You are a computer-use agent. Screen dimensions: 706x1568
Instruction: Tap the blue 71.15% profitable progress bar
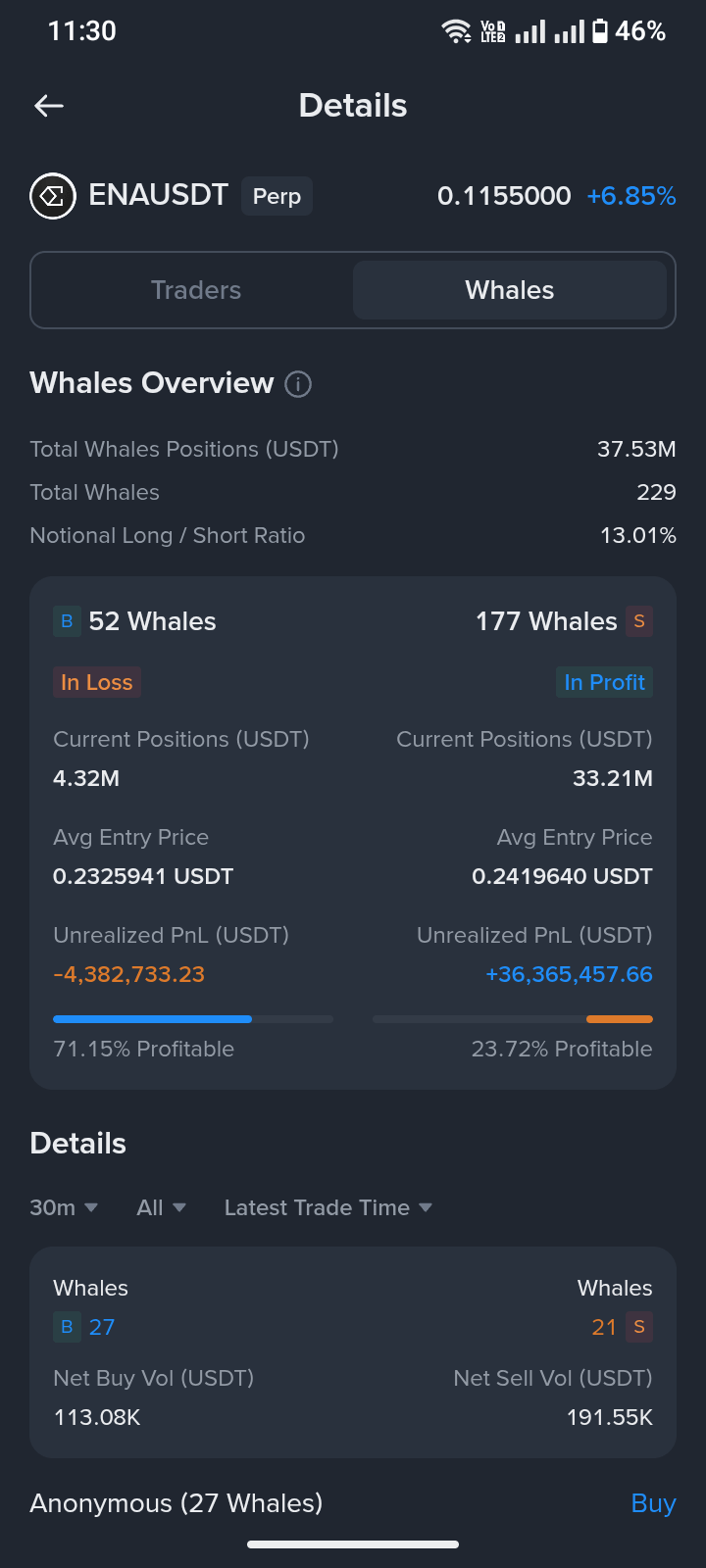pyautogui.click(x=193, y=1019)
